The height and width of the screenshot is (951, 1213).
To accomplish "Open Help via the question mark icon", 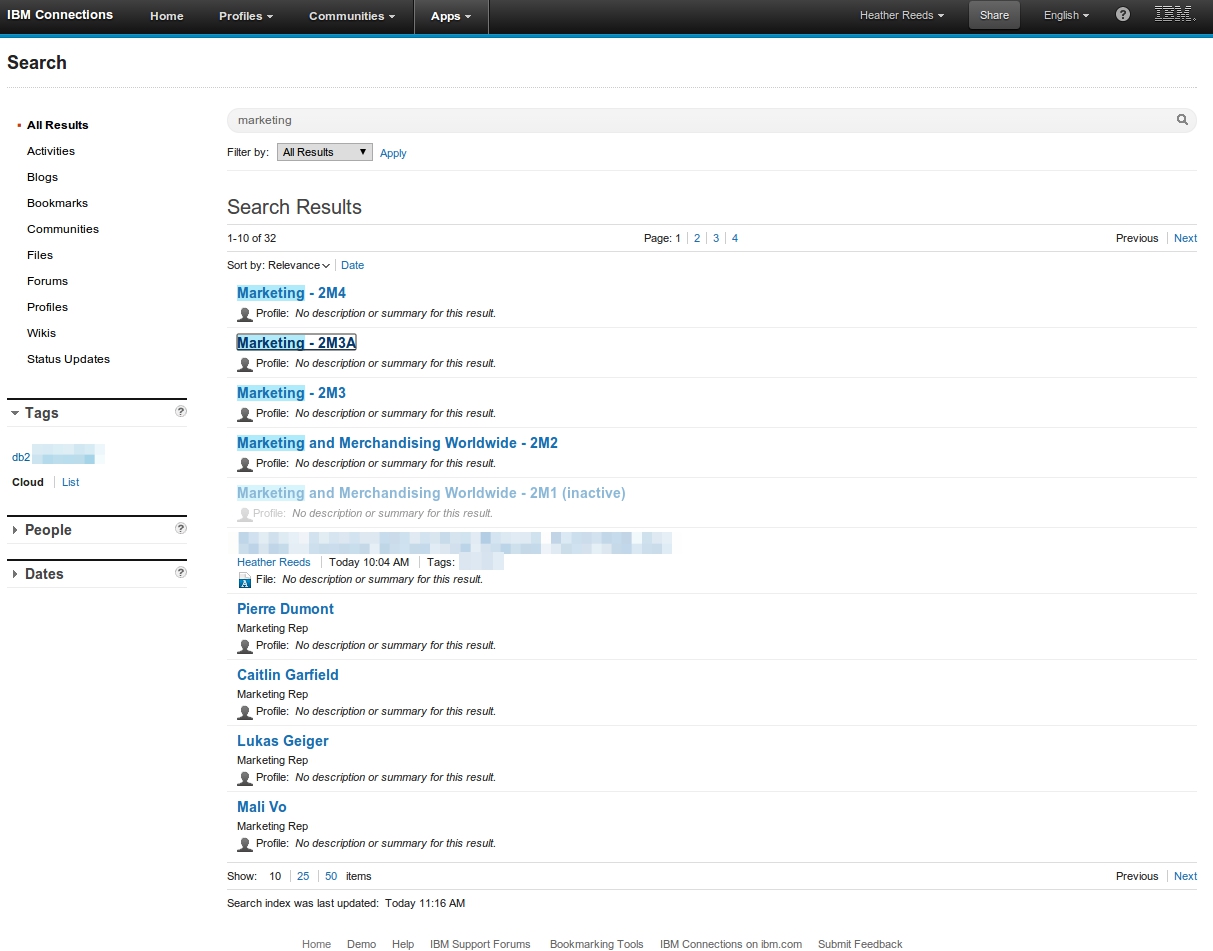I will tap(1122, 14).
